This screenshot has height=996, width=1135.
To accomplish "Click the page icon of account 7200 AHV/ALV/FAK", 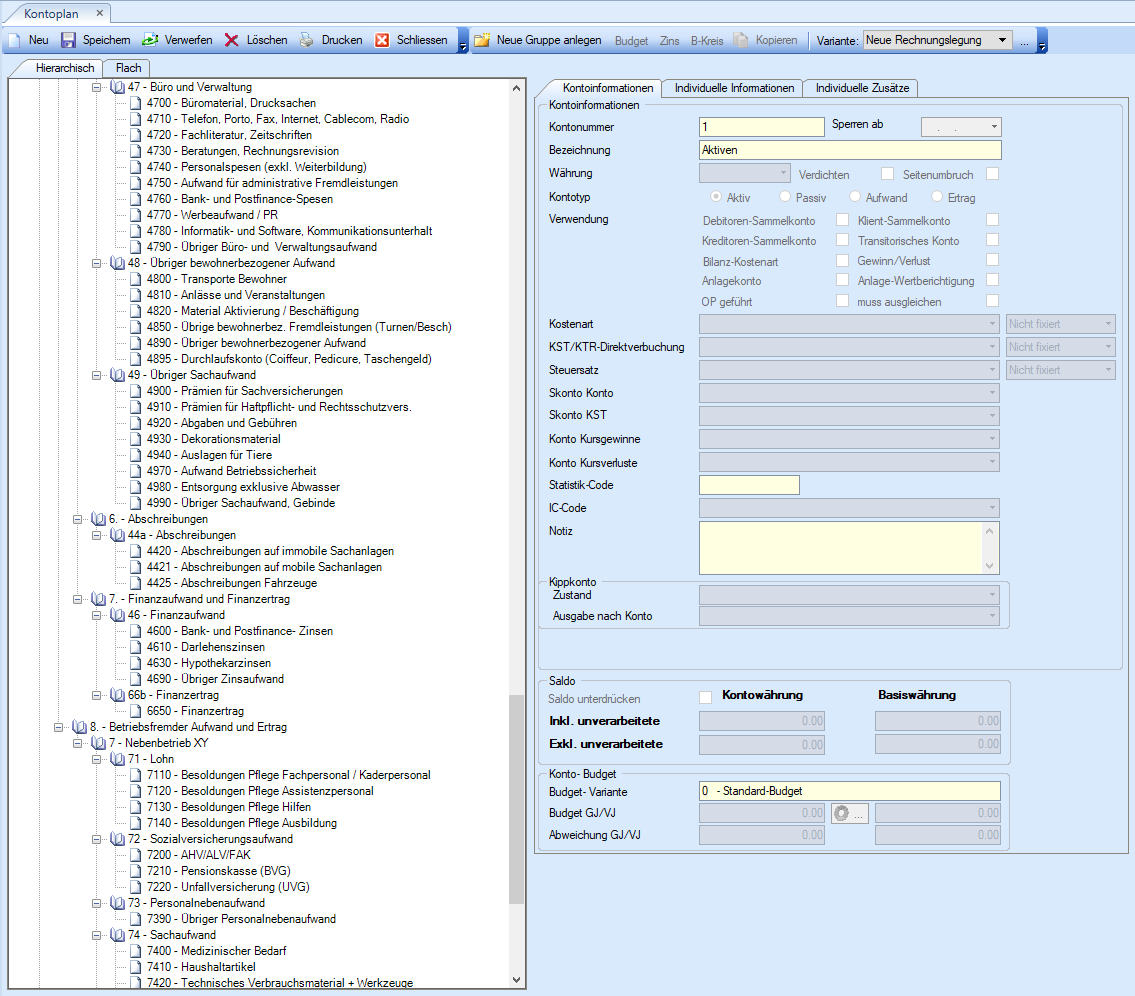I will [135, 855].
